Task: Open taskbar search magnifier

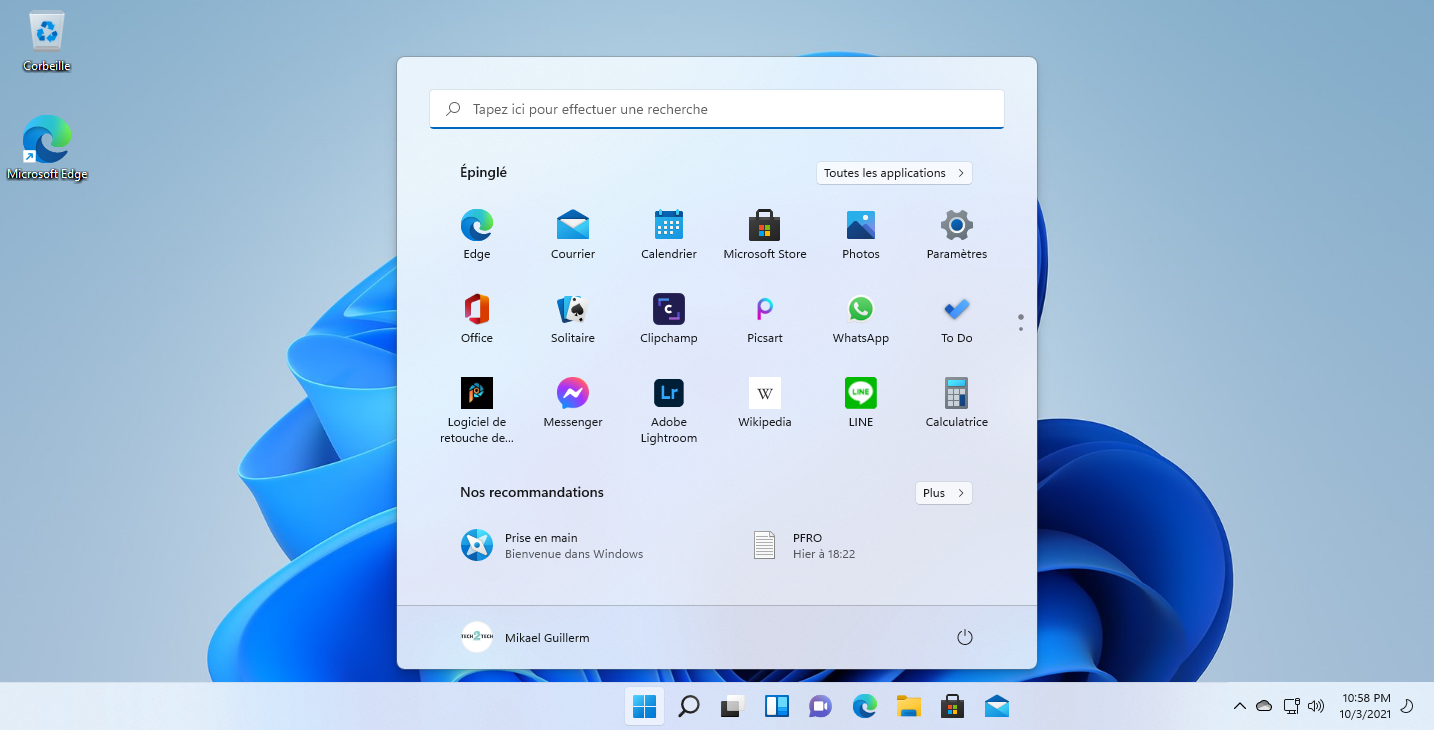Action: click(689, 706)
